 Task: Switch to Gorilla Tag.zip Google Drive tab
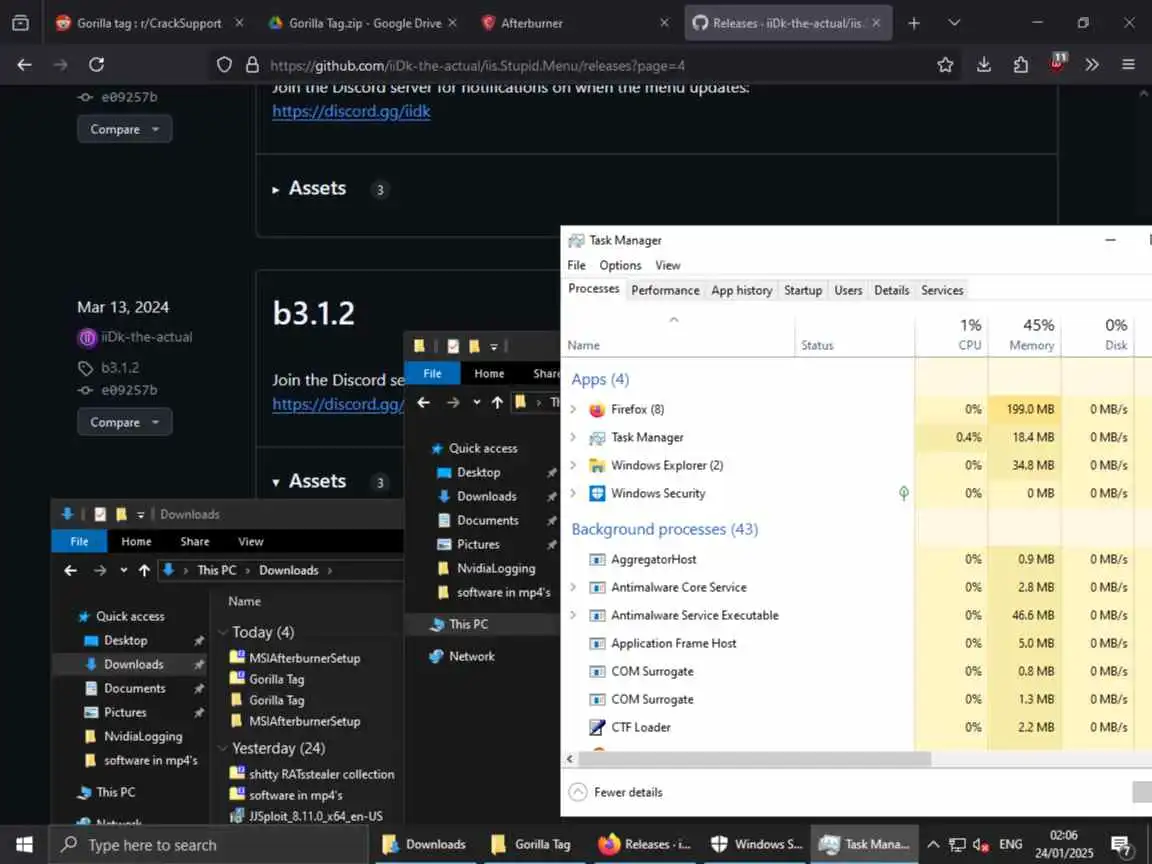tap(361, 24)
